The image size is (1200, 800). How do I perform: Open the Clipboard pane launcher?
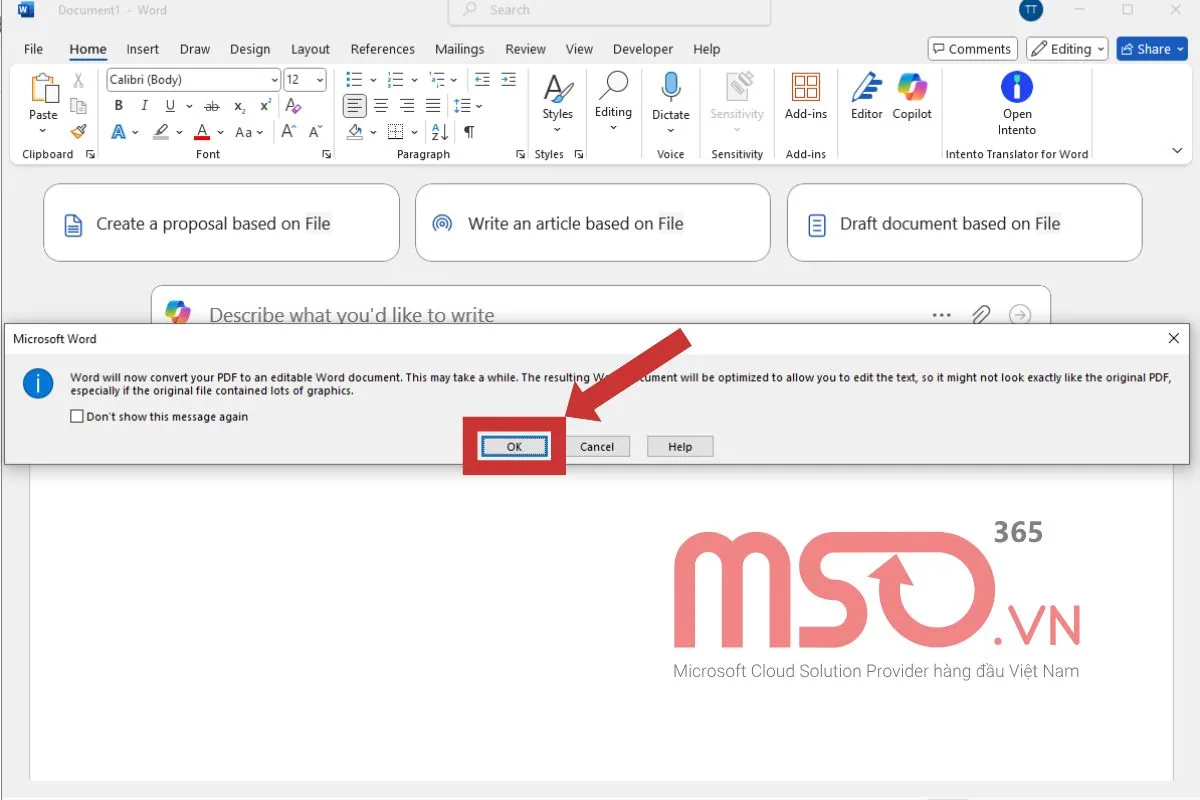click(x=90, y=155)
